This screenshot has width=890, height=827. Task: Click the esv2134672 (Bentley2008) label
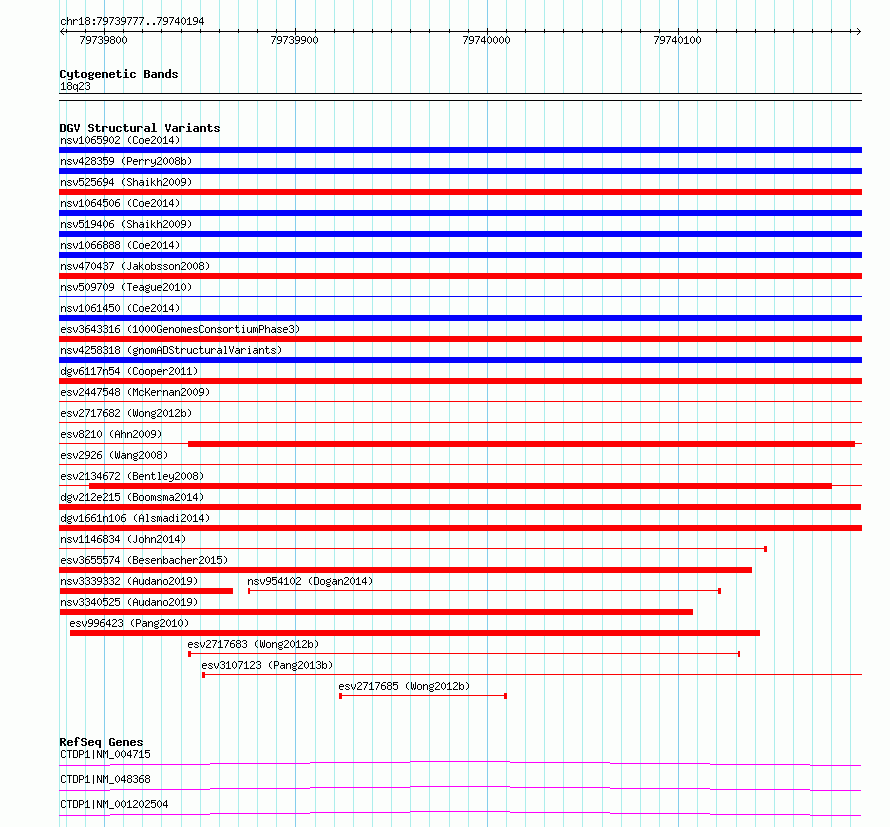click(132, 476)
